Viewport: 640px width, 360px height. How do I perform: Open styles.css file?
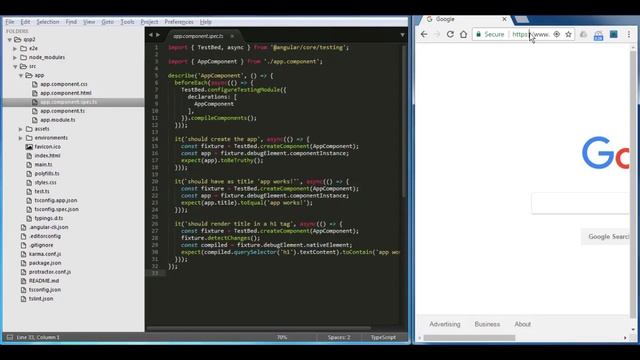click(45, 182)
